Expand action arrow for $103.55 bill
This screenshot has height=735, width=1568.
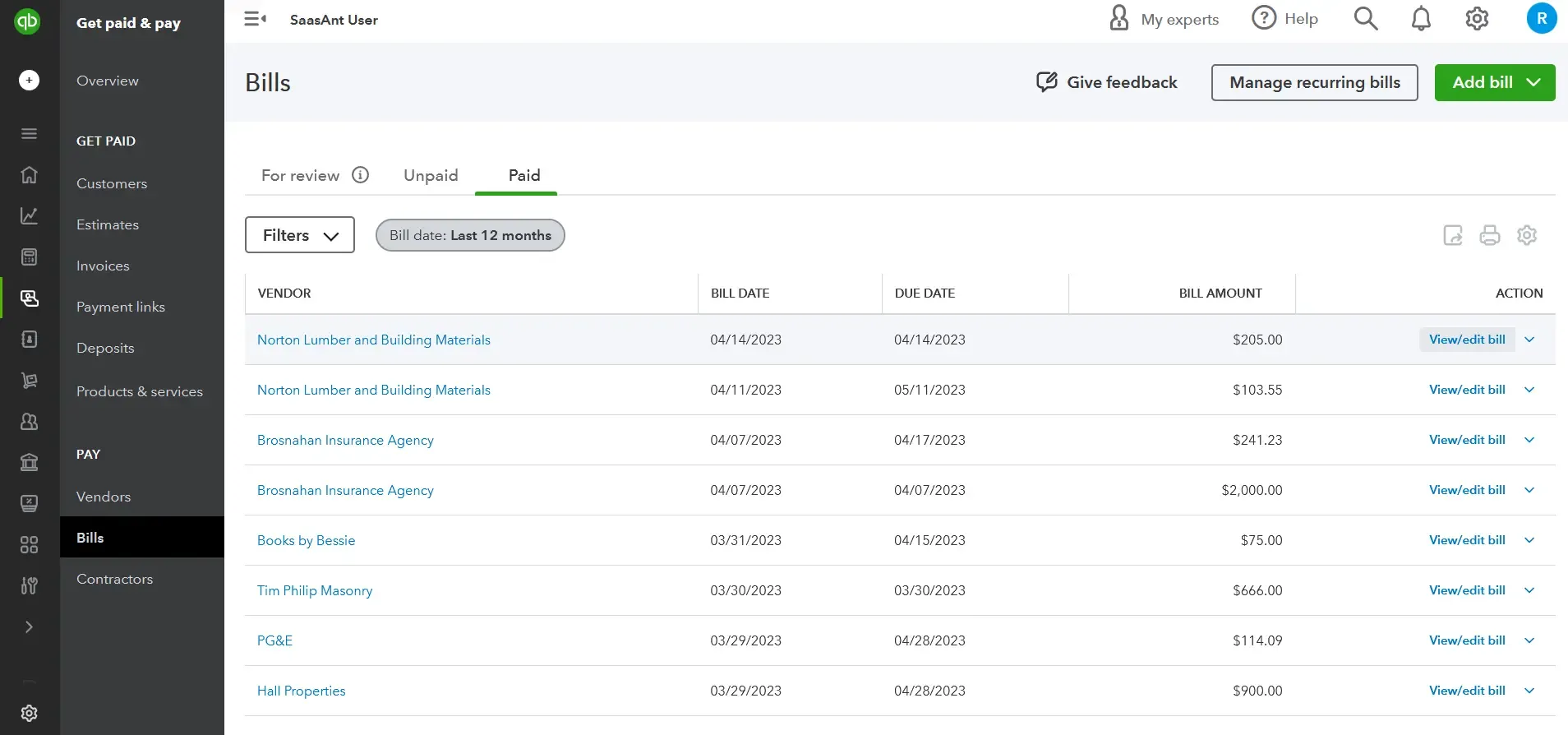point(1529,390)
